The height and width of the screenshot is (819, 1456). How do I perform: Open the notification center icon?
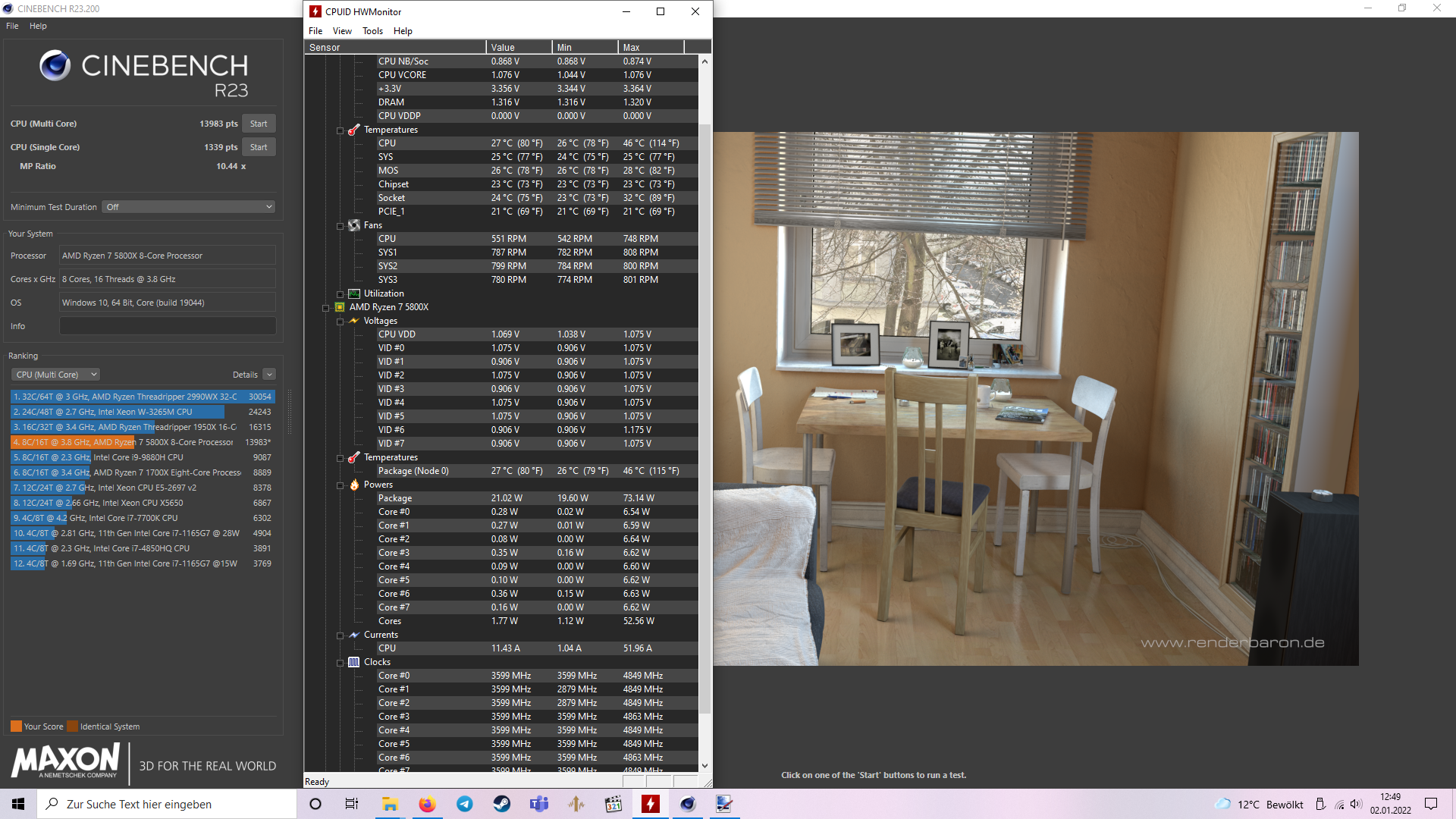click(1431, 804)
